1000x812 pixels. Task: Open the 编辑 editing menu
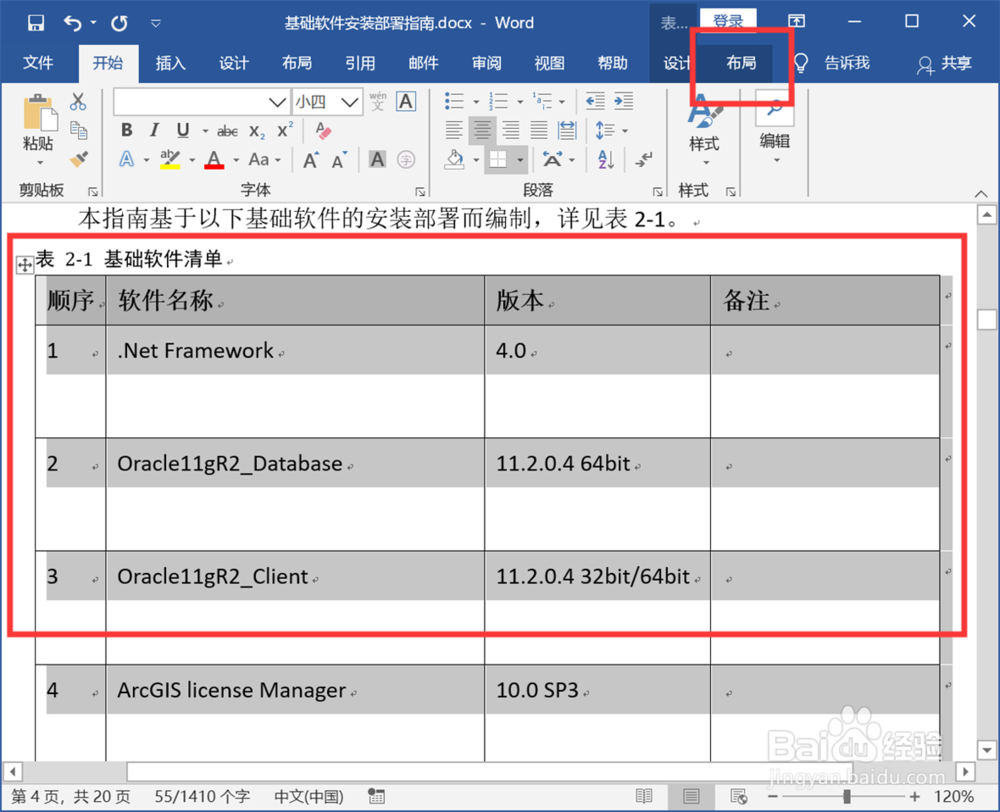pos(775,128)
